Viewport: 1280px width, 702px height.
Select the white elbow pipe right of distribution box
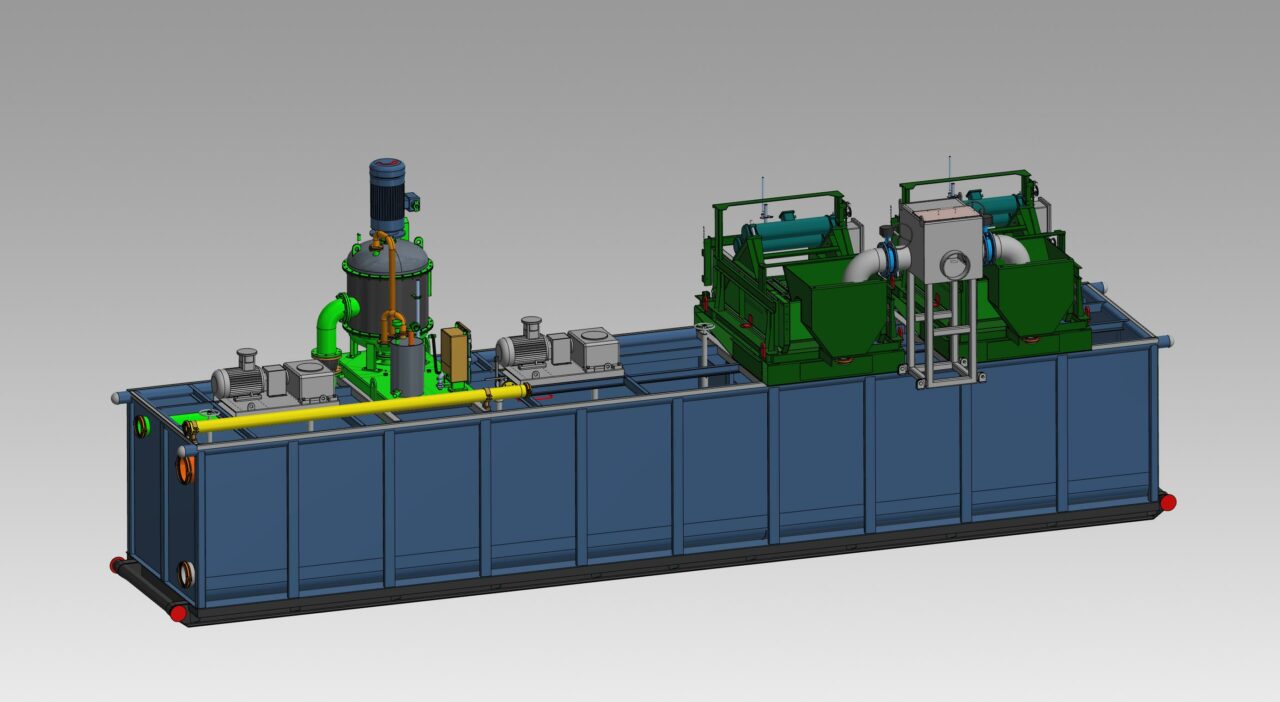pyautogui.click(x=1010, y=249)
